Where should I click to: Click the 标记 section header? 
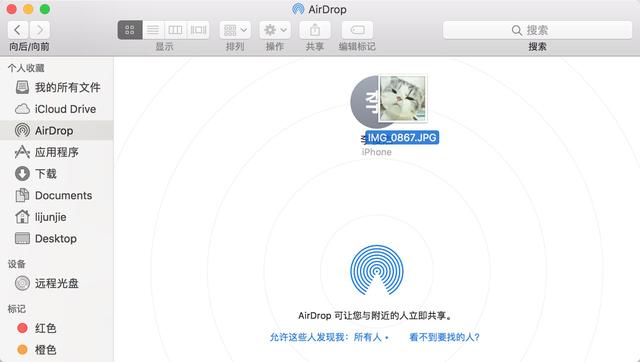pos(17,309)
